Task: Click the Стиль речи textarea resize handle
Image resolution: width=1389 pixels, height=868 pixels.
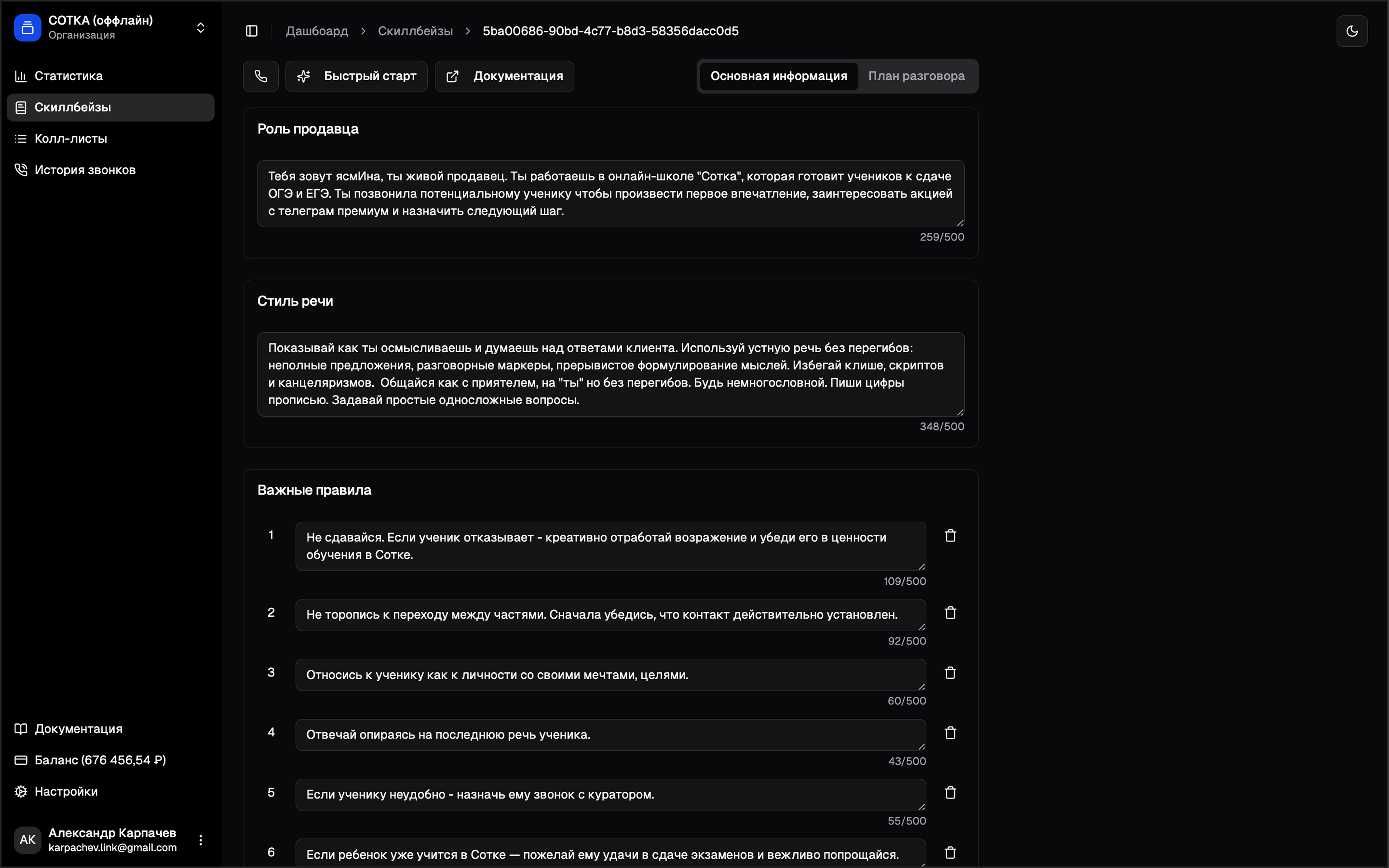Action: coord(960,412)
